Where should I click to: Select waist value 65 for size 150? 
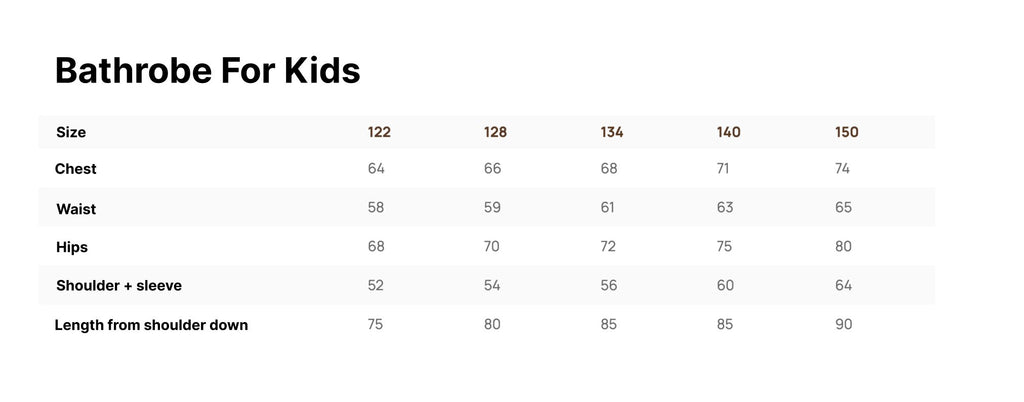843,208
